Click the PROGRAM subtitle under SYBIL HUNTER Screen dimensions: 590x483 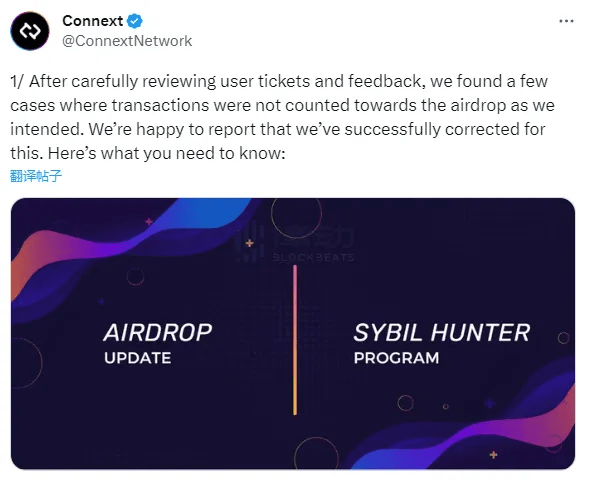click(396, 358)
